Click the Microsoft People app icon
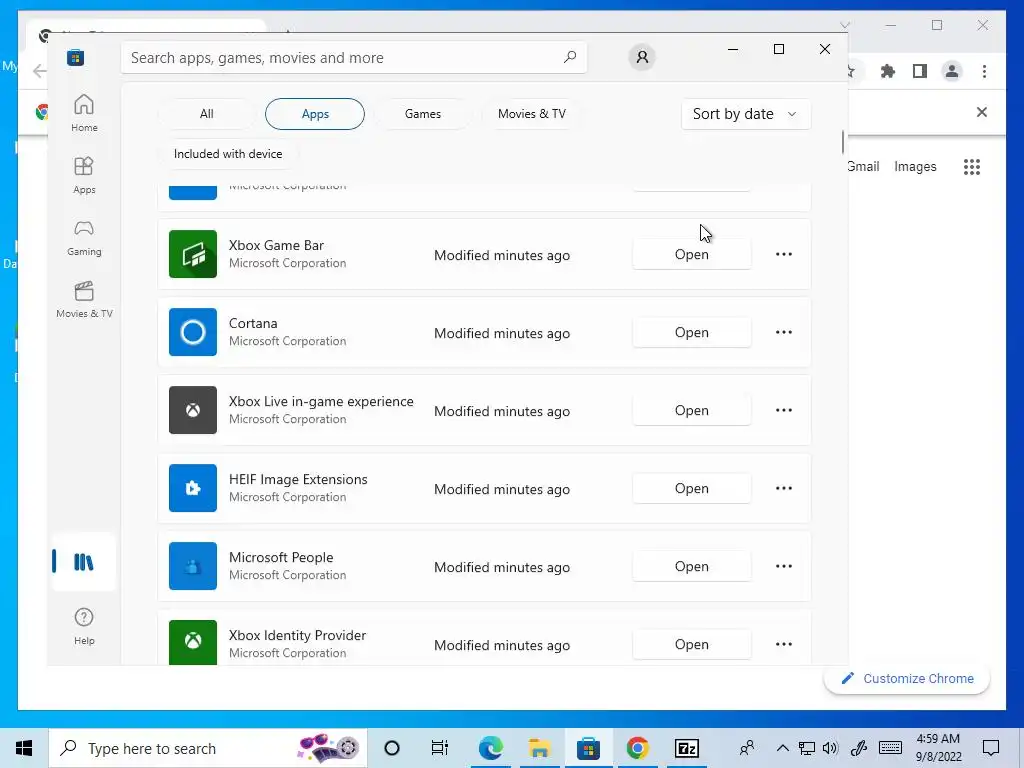 point(193,566)
